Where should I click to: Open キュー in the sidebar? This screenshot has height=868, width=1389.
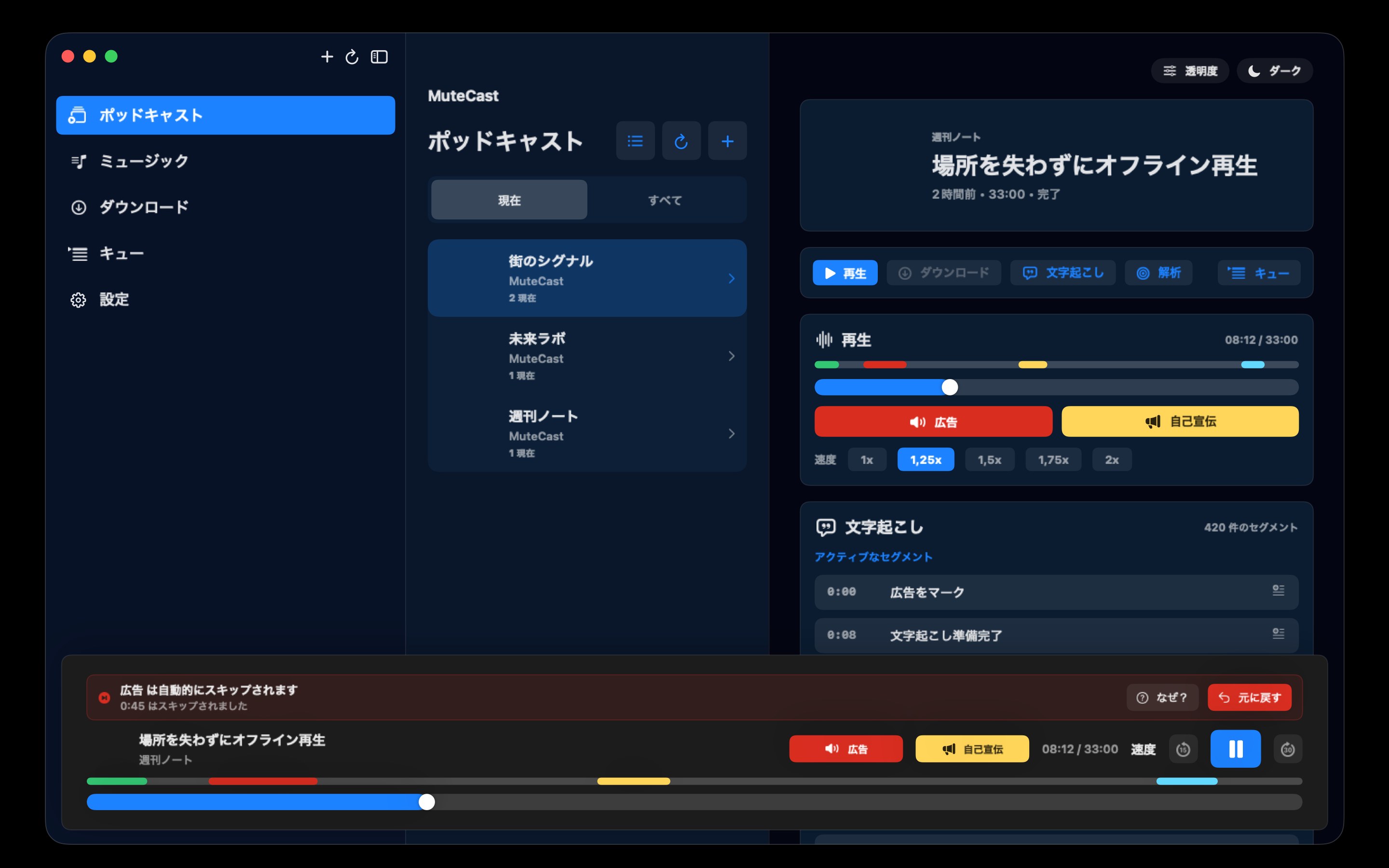(226, 253)
